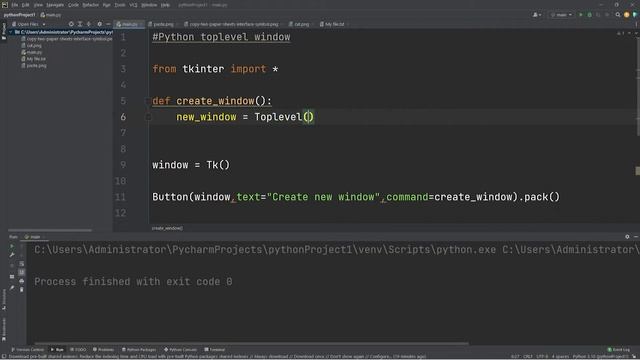This screenshot has width=640, height=360.
Task: Open the Code menu
Action: [73, 5]
